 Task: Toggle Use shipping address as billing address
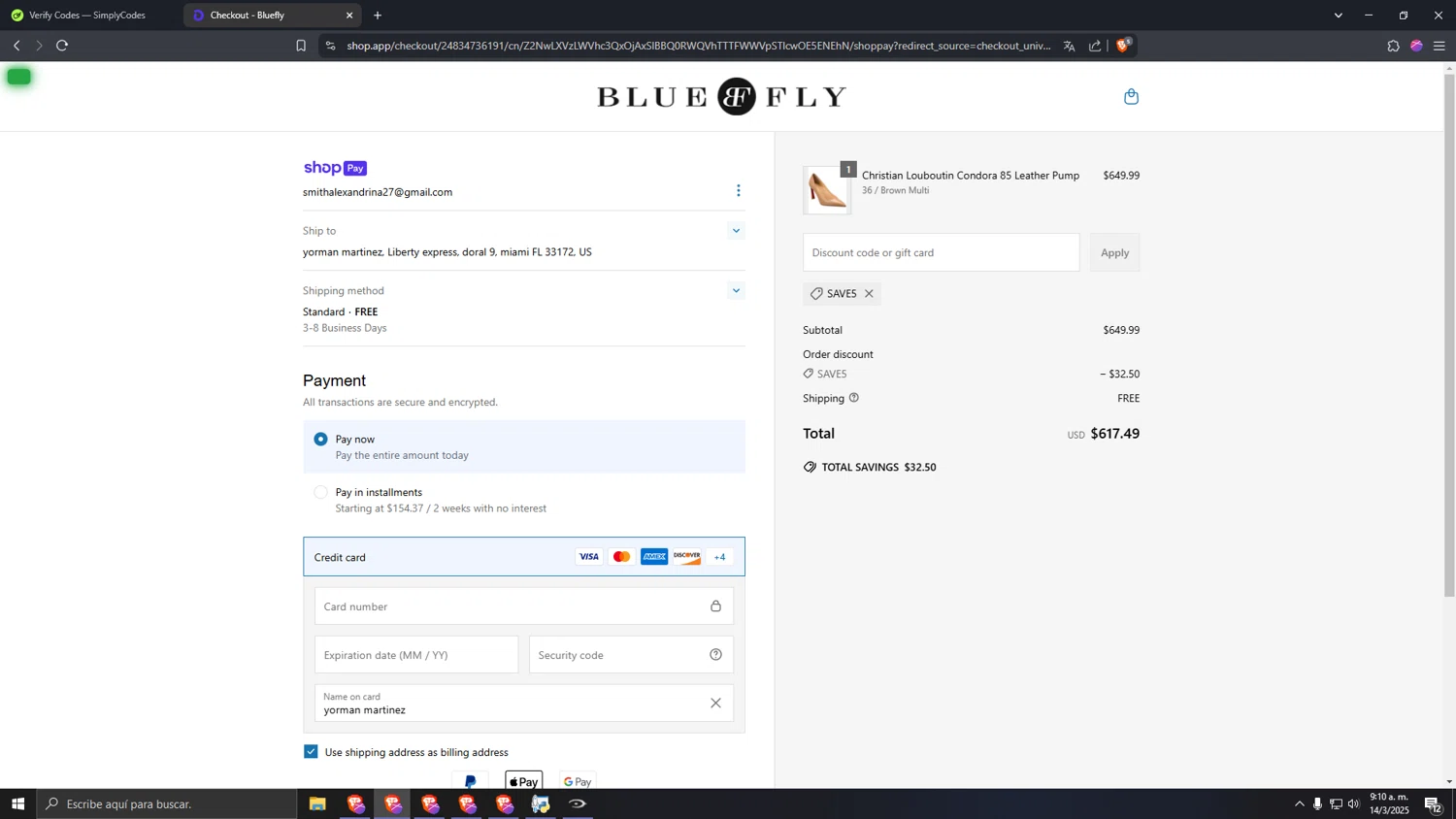[311, 752]
